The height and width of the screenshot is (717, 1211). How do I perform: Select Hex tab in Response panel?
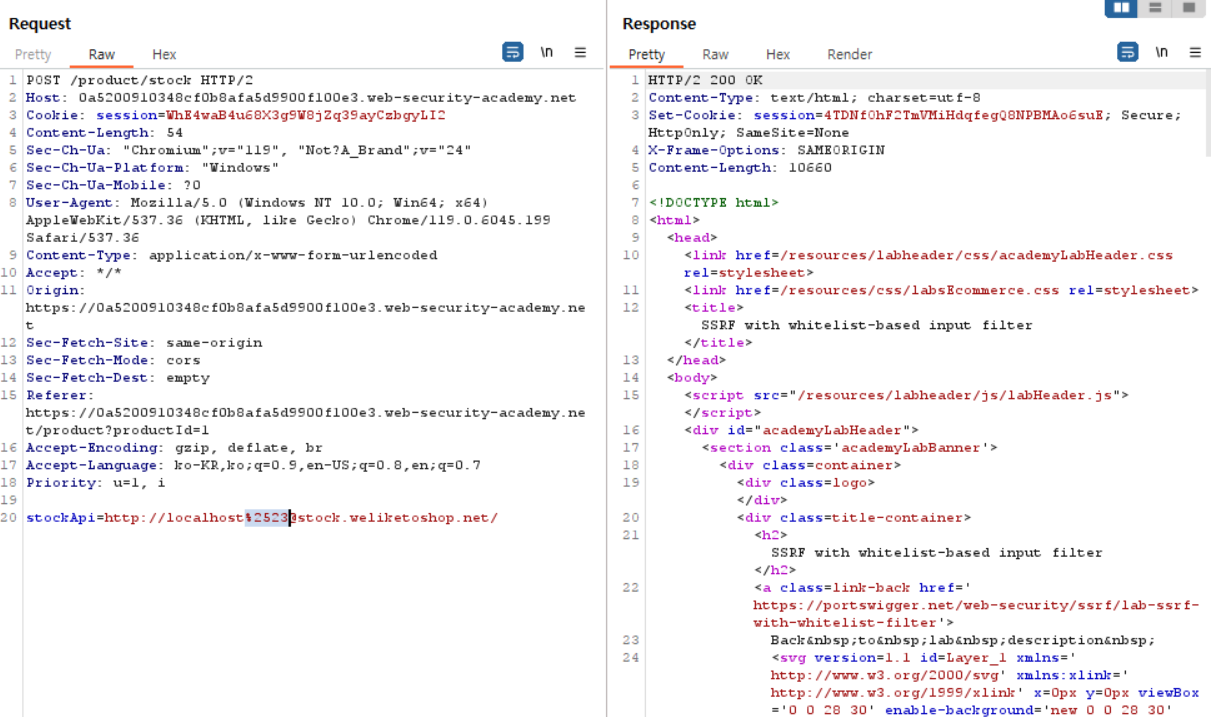pos(778,55)
